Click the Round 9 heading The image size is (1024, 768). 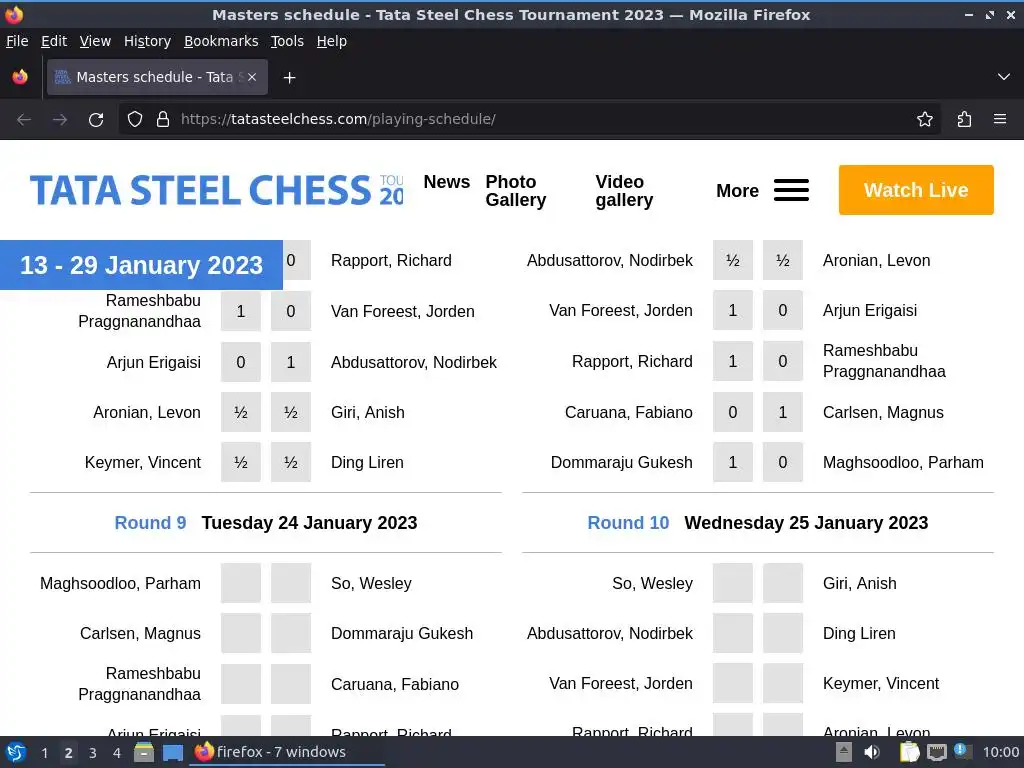150,523
